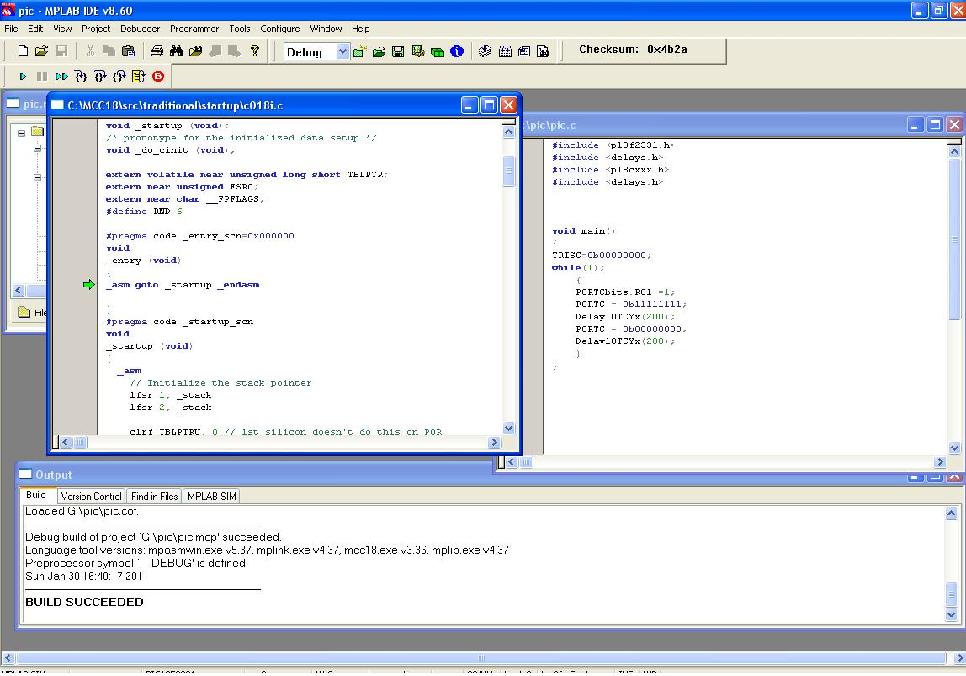Image resolution: width=966 pixels, height=676 pixels.
Task: Switch to the Find in Files tab
Action: point(154,496)
